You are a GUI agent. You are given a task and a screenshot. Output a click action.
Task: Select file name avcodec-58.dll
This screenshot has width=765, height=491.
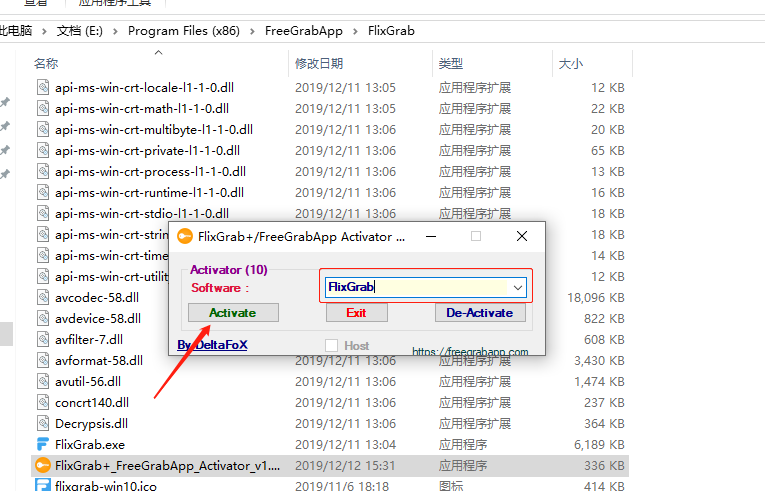(x=97, y=297)
